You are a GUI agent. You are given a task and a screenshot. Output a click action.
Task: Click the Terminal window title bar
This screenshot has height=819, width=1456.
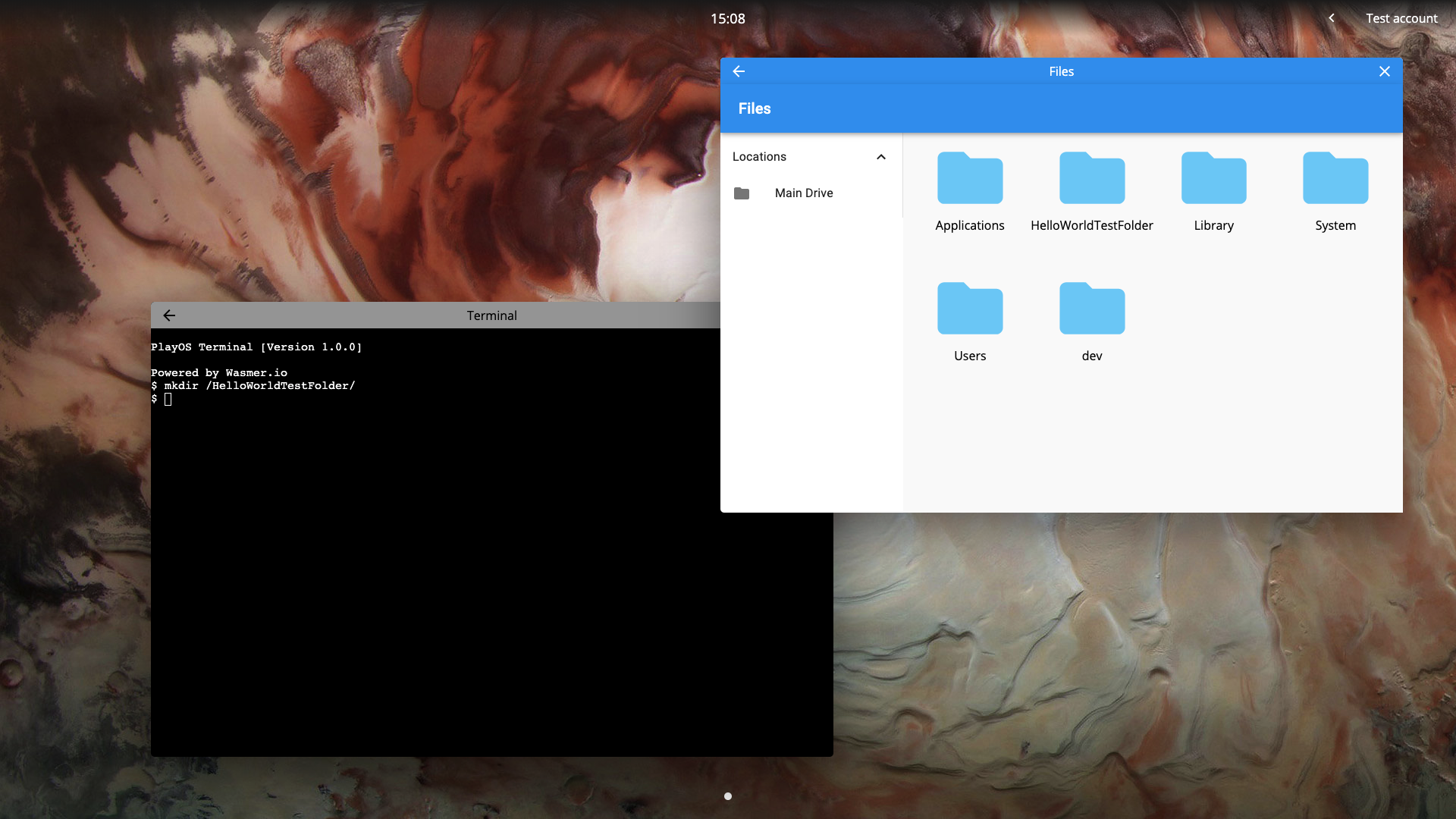point(491,315)
